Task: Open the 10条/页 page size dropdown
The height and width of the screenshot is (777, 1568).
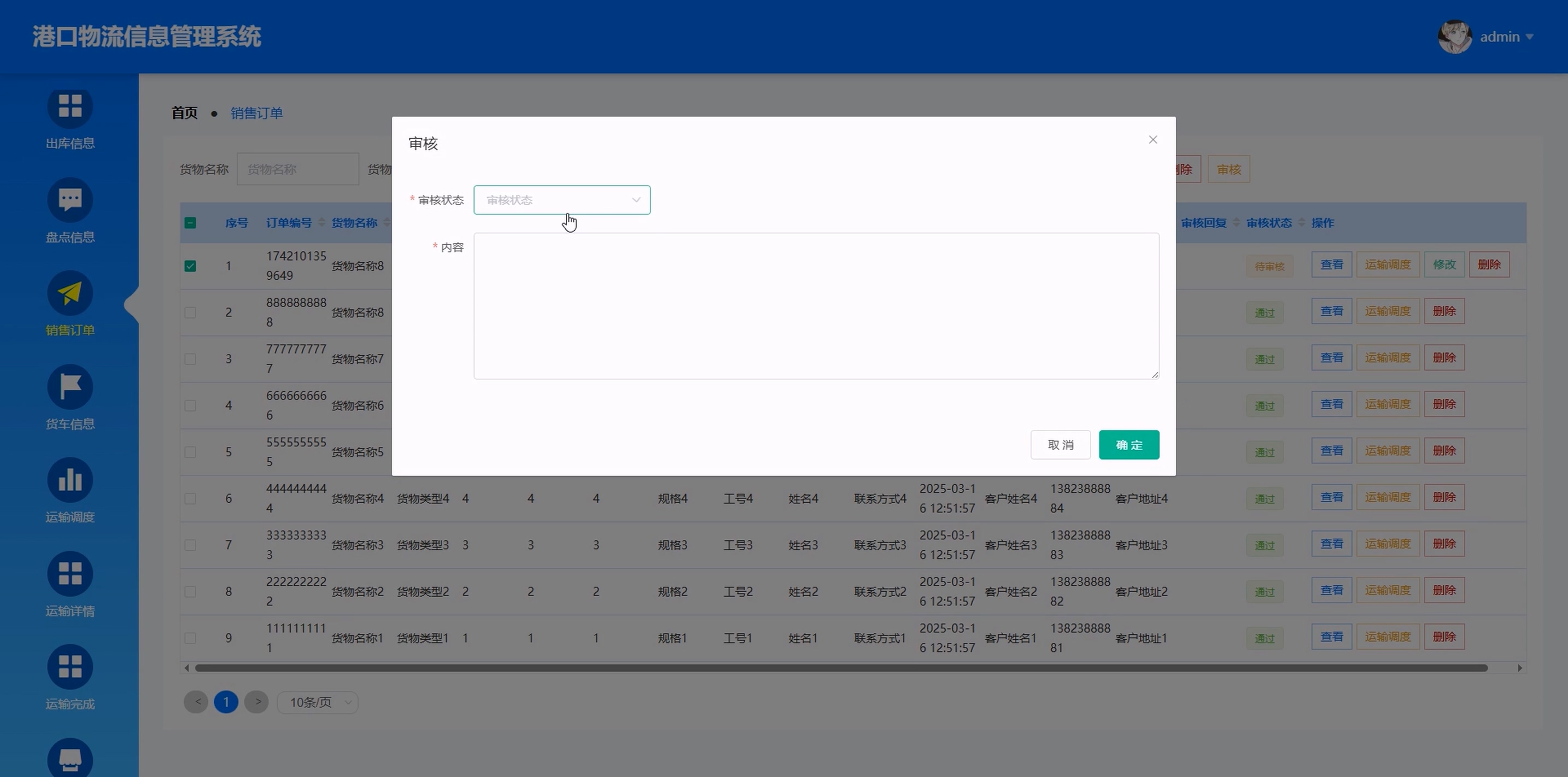Action: 318,703
